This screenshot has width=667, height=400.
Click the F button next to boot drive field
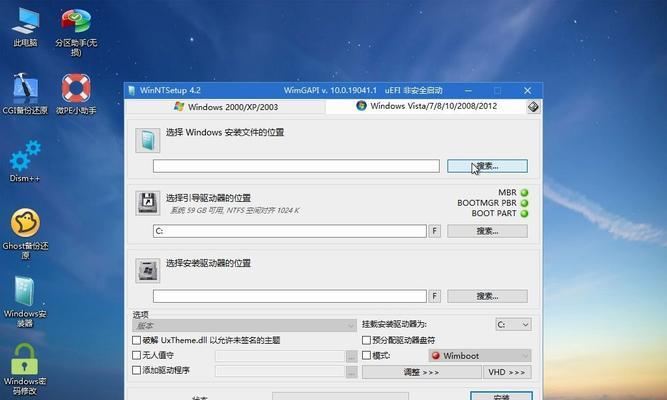(x=434, y=231)
